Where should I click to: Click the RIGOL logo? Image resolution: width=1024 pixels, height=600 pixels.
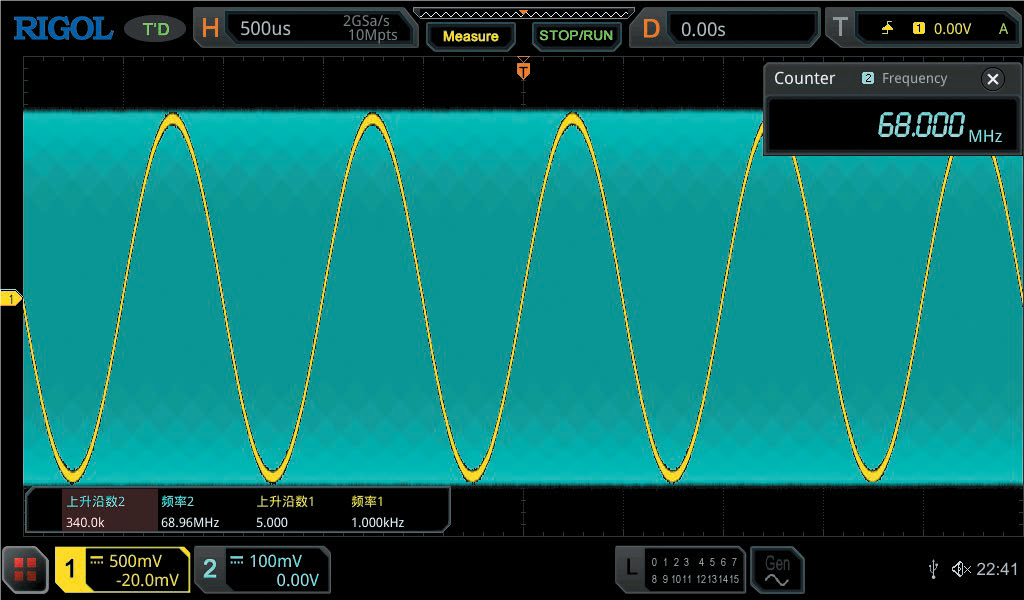pos(61,27)
